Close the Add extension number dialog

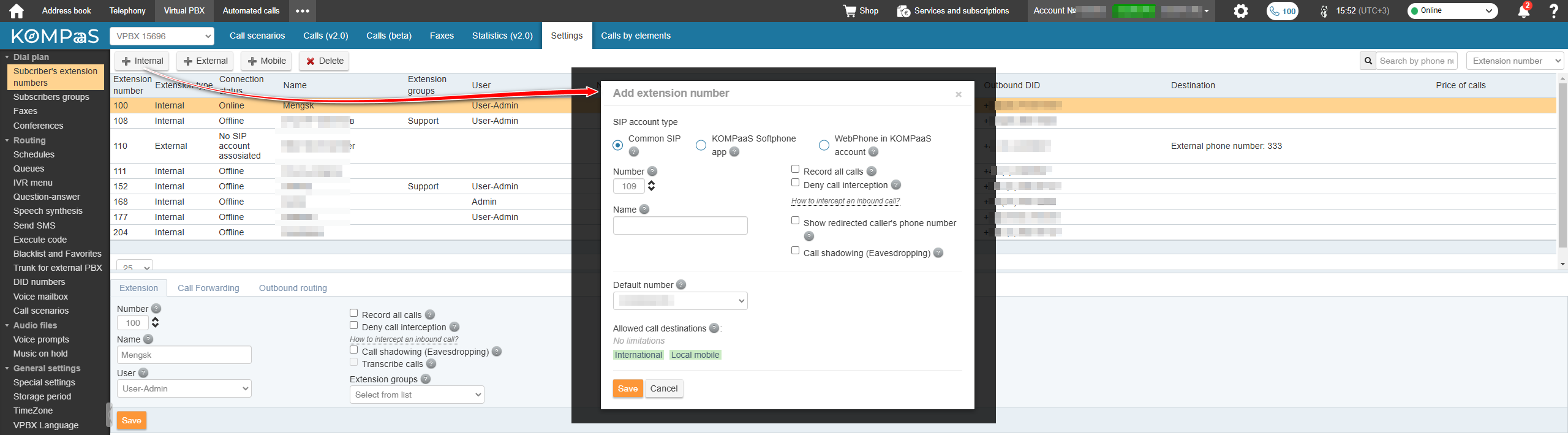[x=959, y=94]
